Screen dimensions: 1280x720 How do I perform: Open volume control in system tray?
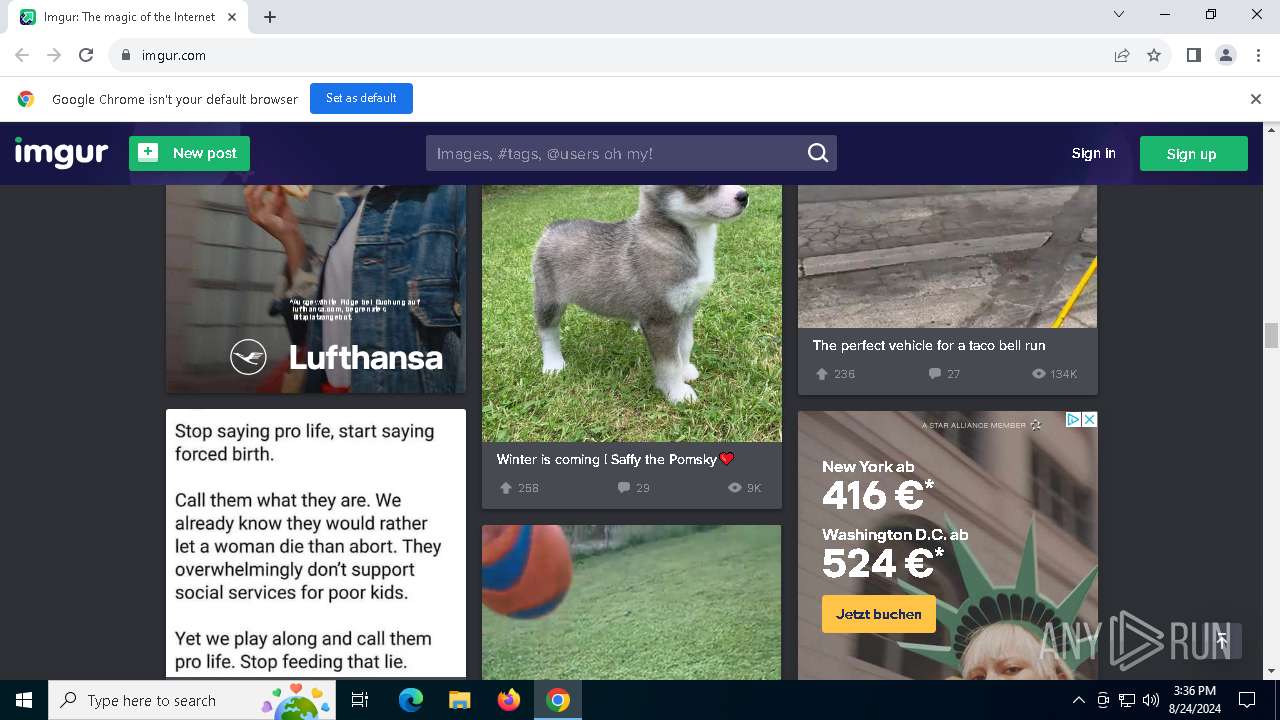(x=1151, y=700)
